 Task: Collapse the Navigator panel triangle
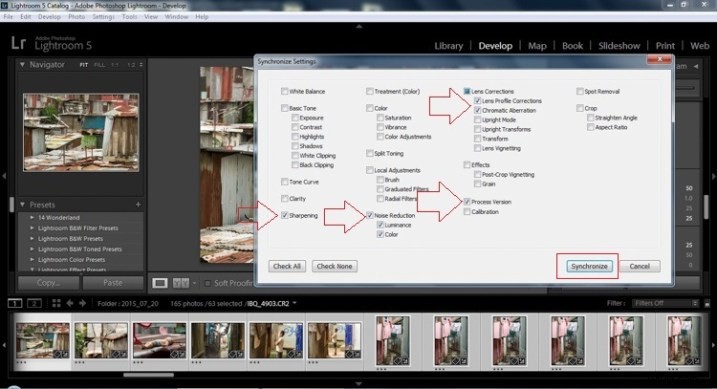click(x=22, y=65)
